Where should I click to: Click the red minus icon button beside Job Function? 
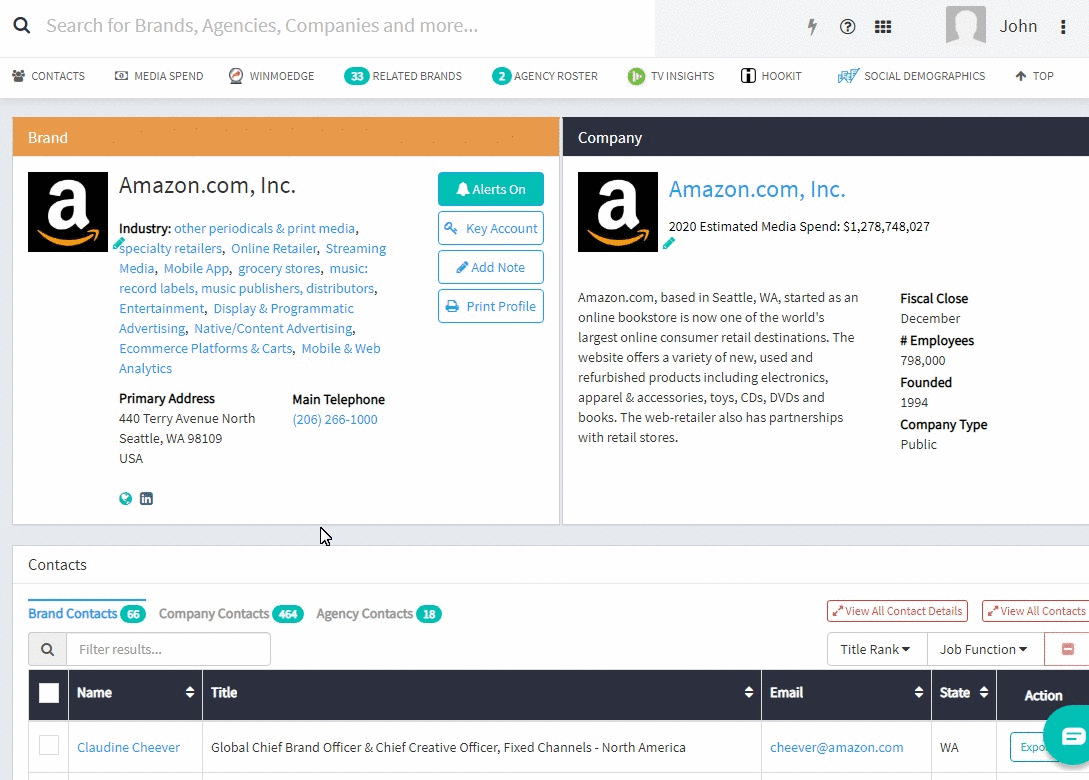(1067, 649)
